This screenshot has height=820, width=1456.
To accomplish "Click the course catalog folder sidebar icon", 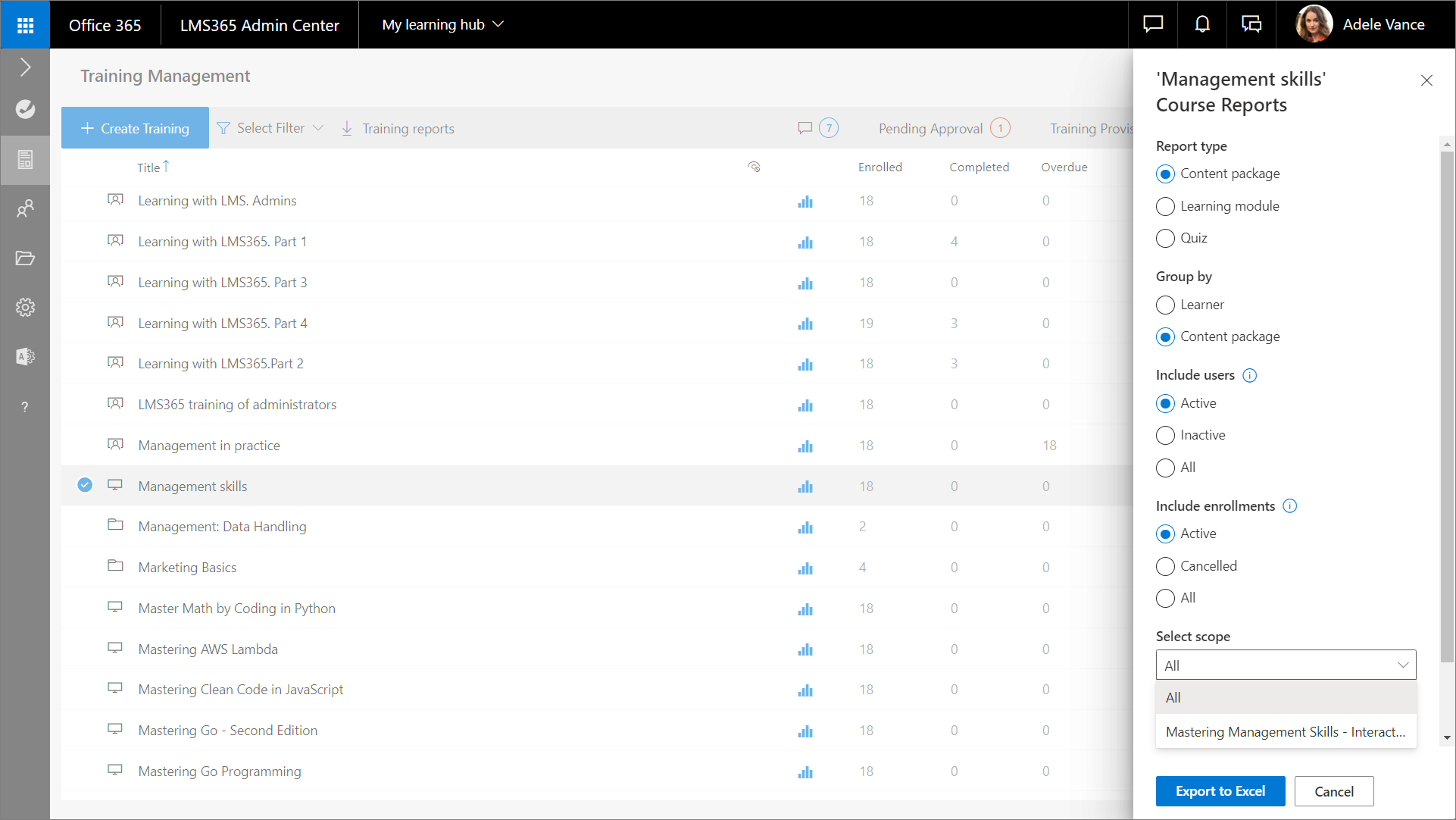I will click(x=25, y=258).
